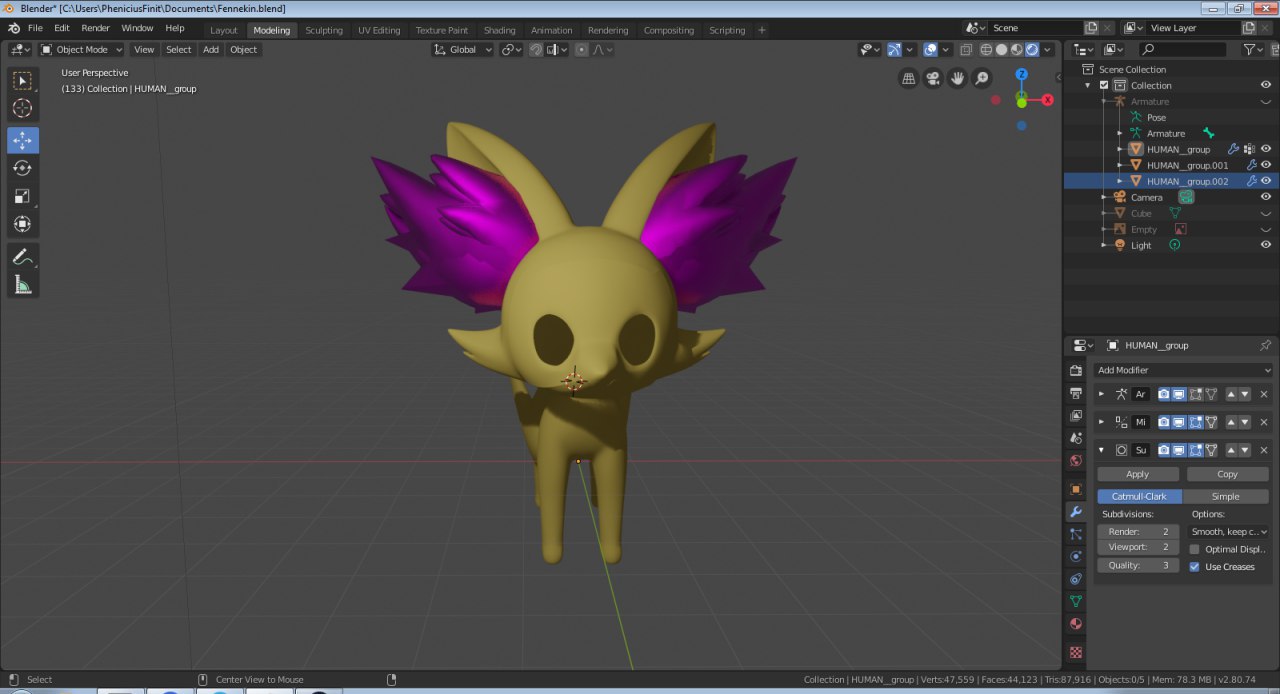Open the Object Data properties tab
The width and height of the screenshot is (1280, 694).
(x=1076, y=601)
